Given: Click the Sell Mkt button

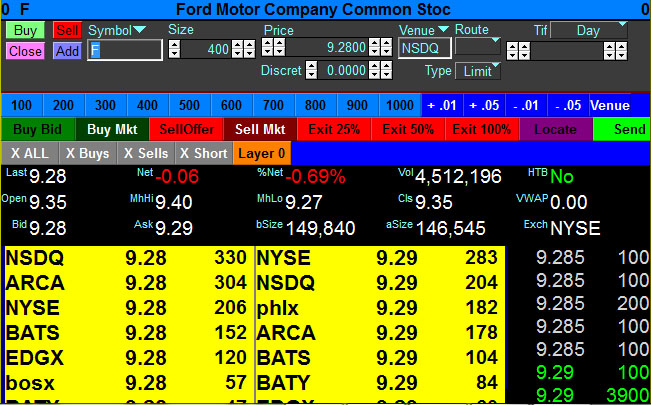Looking at the screenshot, I should [x=260, y=129].
